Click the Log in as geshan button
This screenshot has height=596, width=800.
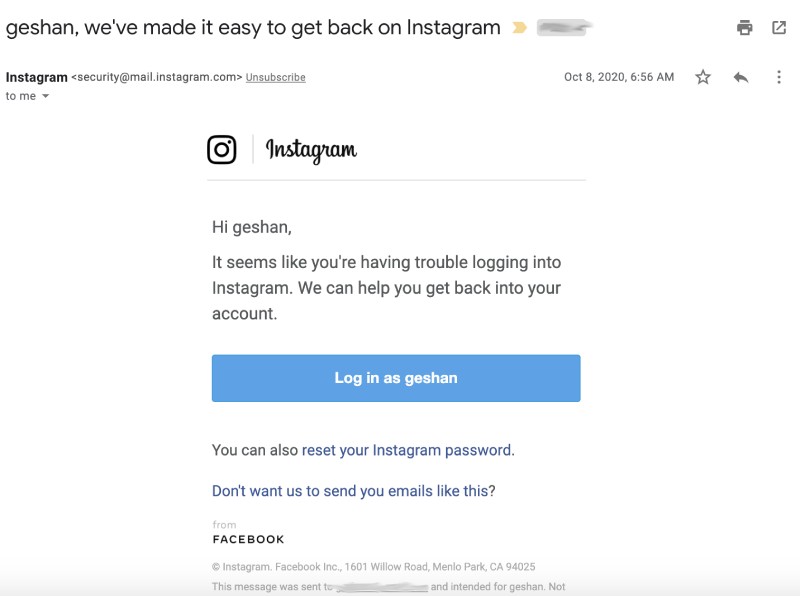[x=396, y=377]
